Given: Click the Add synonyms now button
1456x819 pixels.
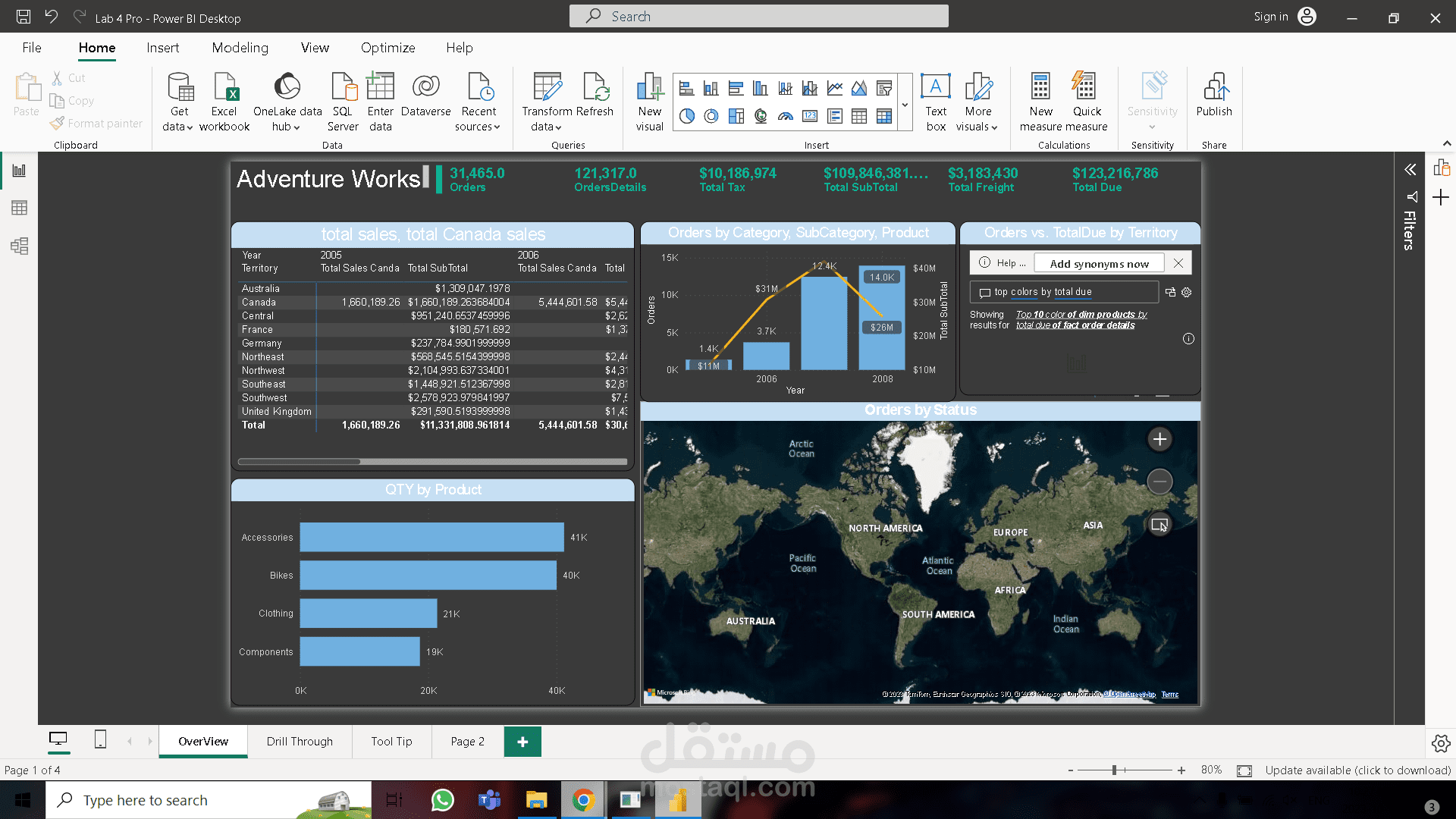Looking at the screenshot, I should [x=1099, y=263].
